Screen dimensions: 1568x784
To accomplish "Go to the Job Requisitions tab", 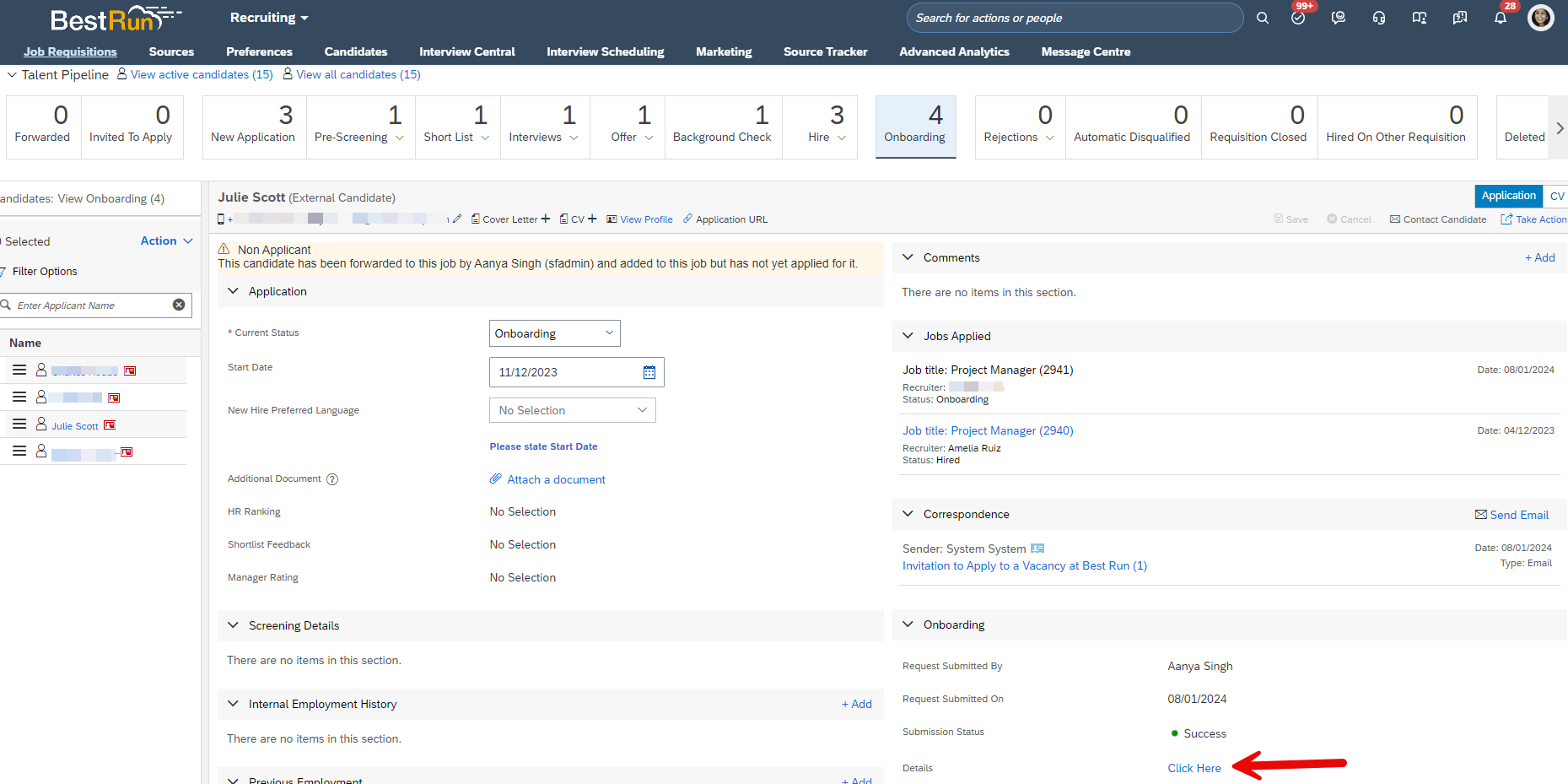I will click(70, 51).
